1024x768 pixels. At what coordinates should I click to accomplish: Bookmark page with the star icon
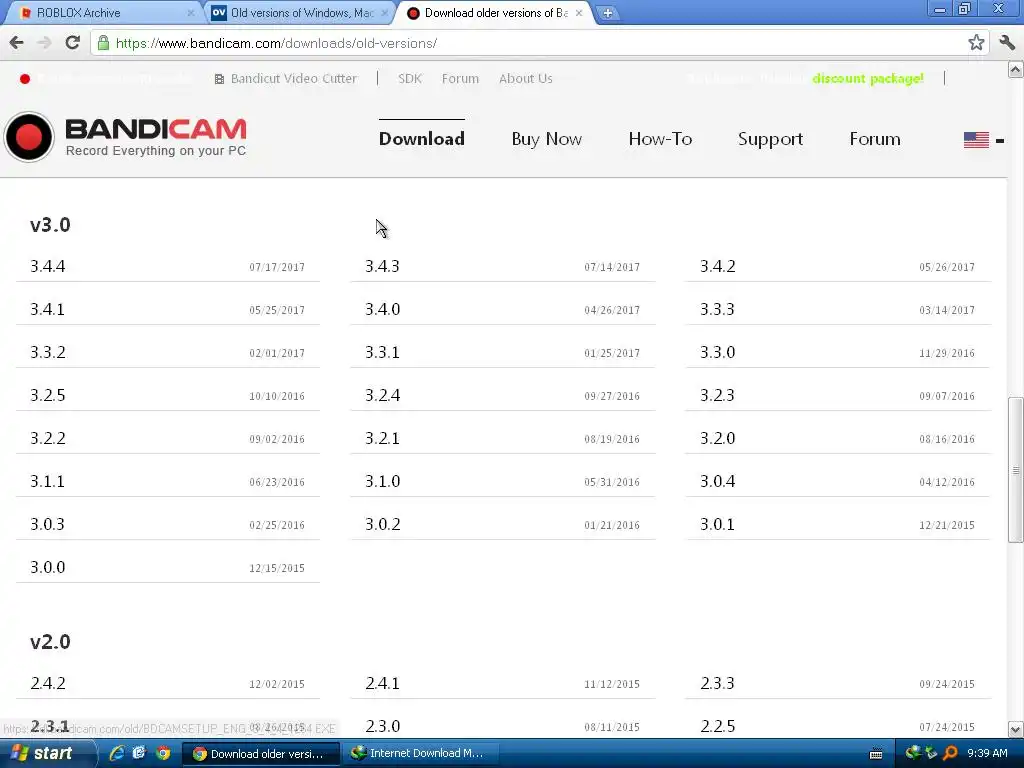pos(976,43)
